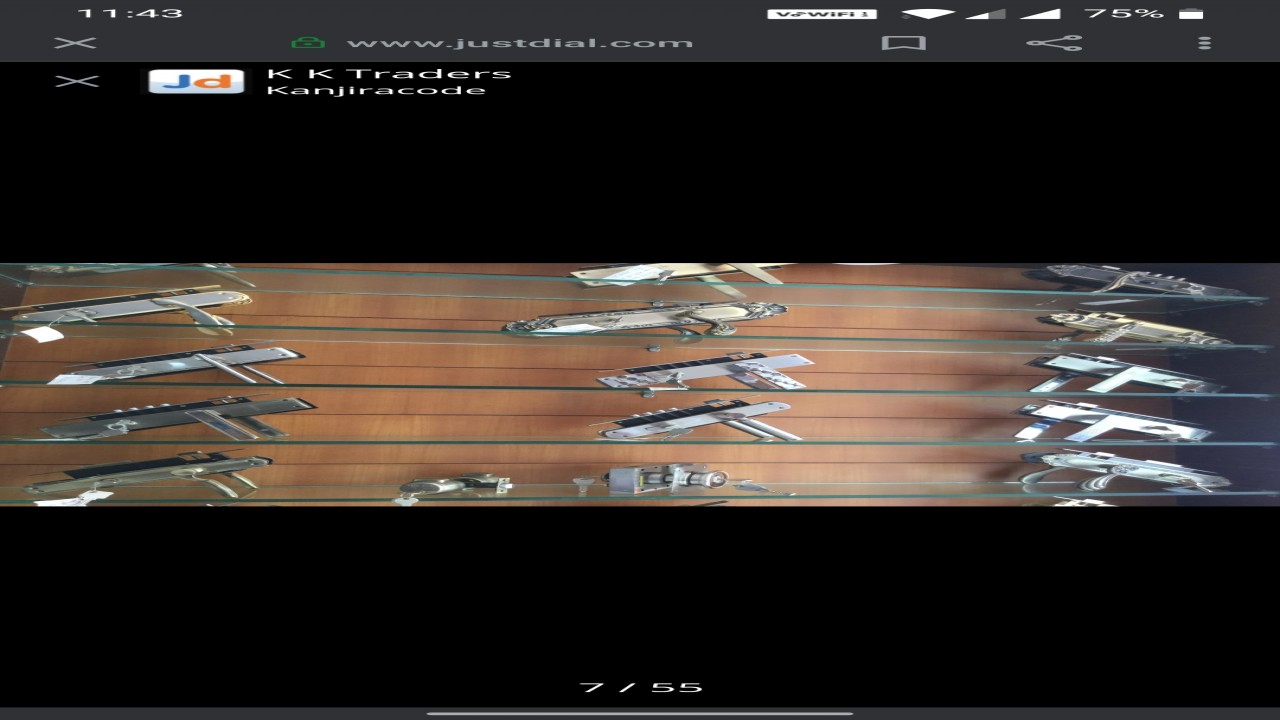The width and height of the screenshot is (1280, 720).
Task: Tap the Jd Justdial logo
Action: 196,81
